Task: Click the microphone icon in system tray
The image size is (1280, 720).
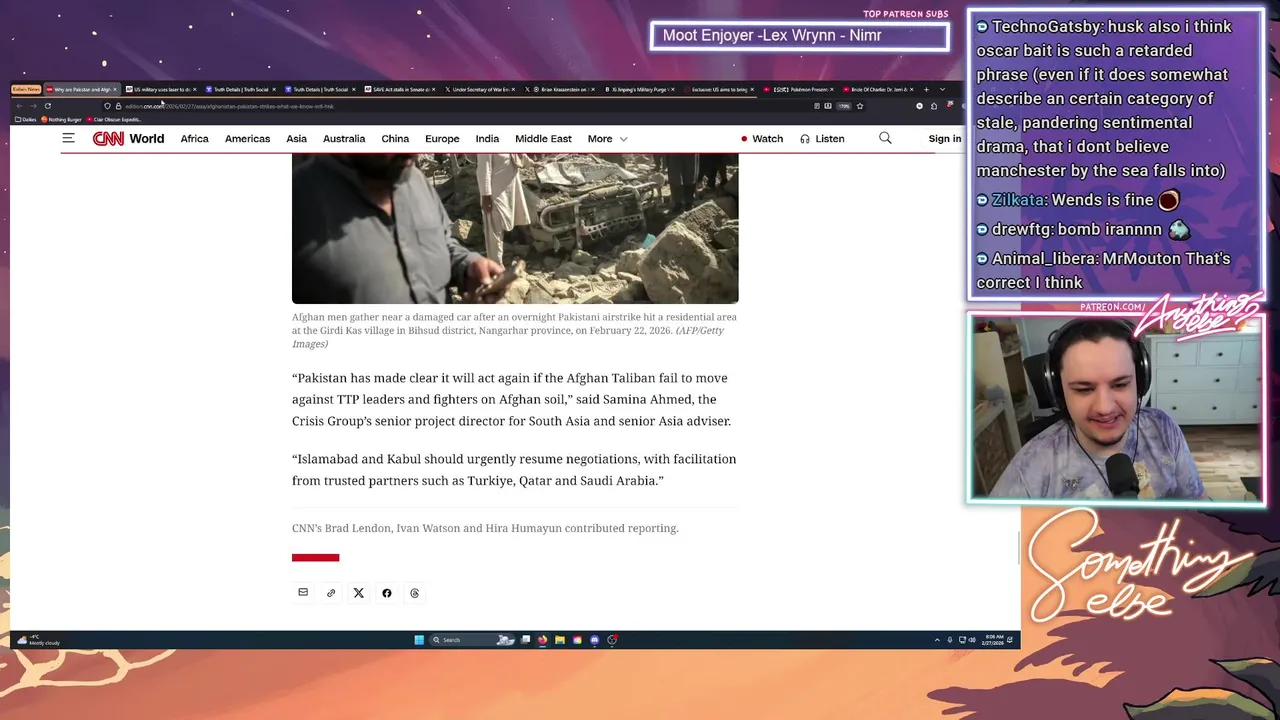Action: 950,640
